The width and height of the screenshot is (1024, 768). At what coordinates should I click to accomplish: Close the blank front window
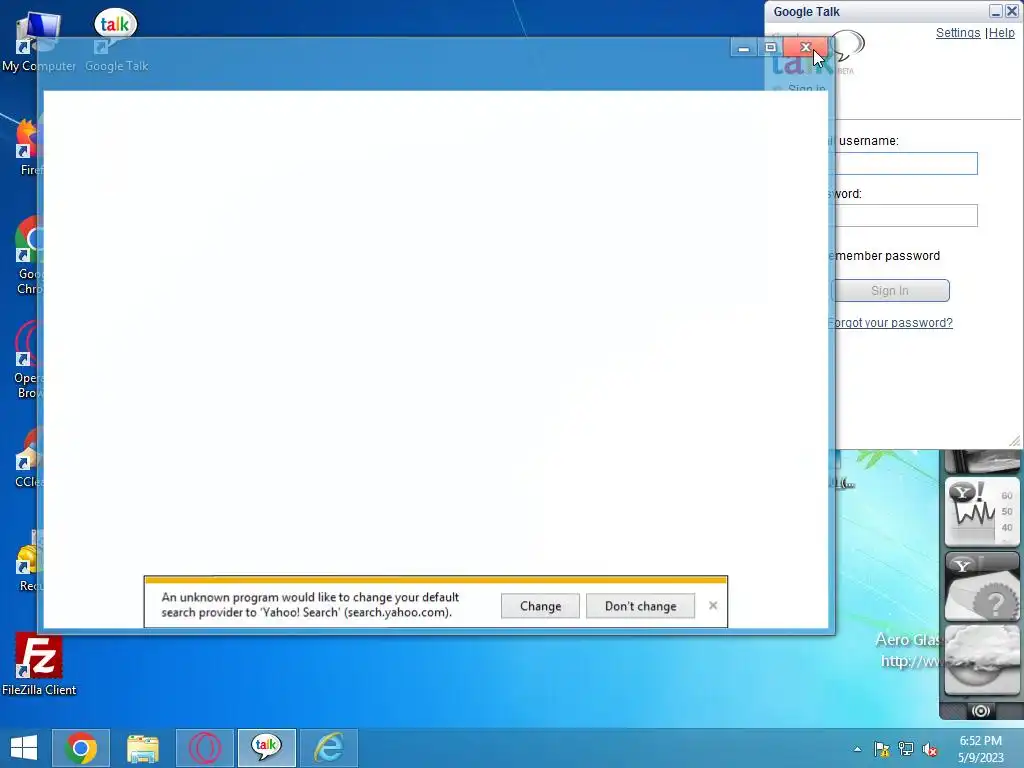pyautogui.click(x=805, y=47)
